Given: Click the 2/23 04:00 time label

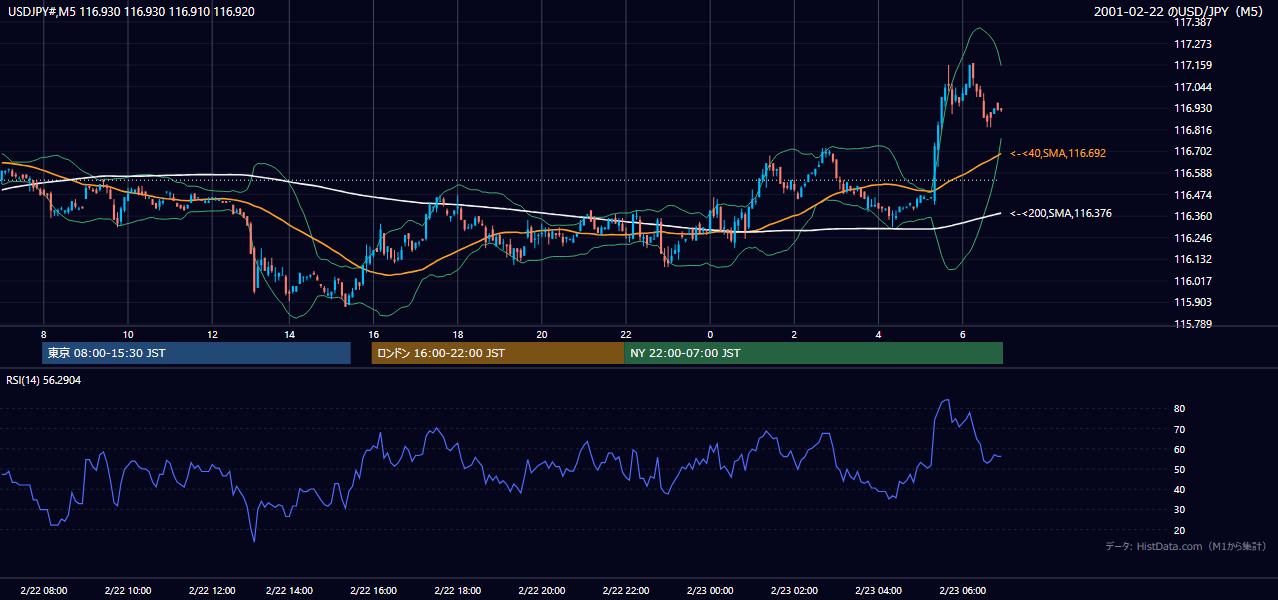Looking at the screenshot, I should click(878, 591).
